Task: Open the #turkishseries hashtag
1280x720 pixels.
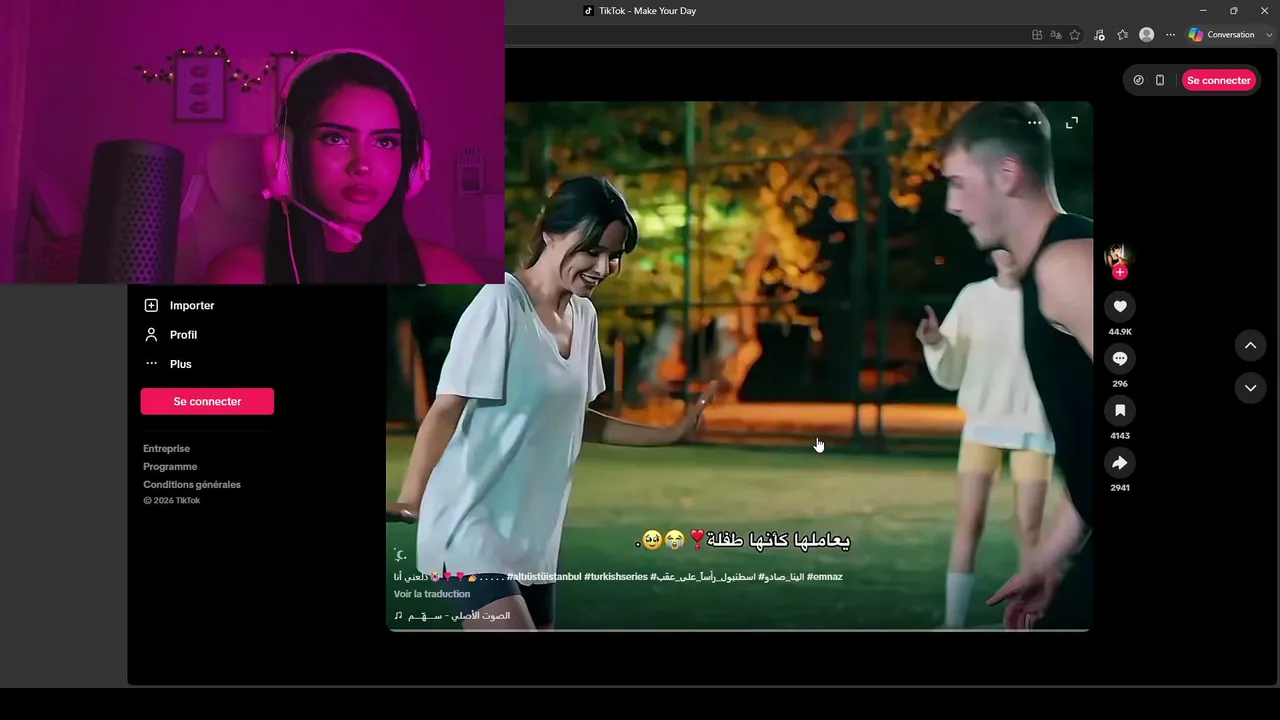Action: coord(616,577)
